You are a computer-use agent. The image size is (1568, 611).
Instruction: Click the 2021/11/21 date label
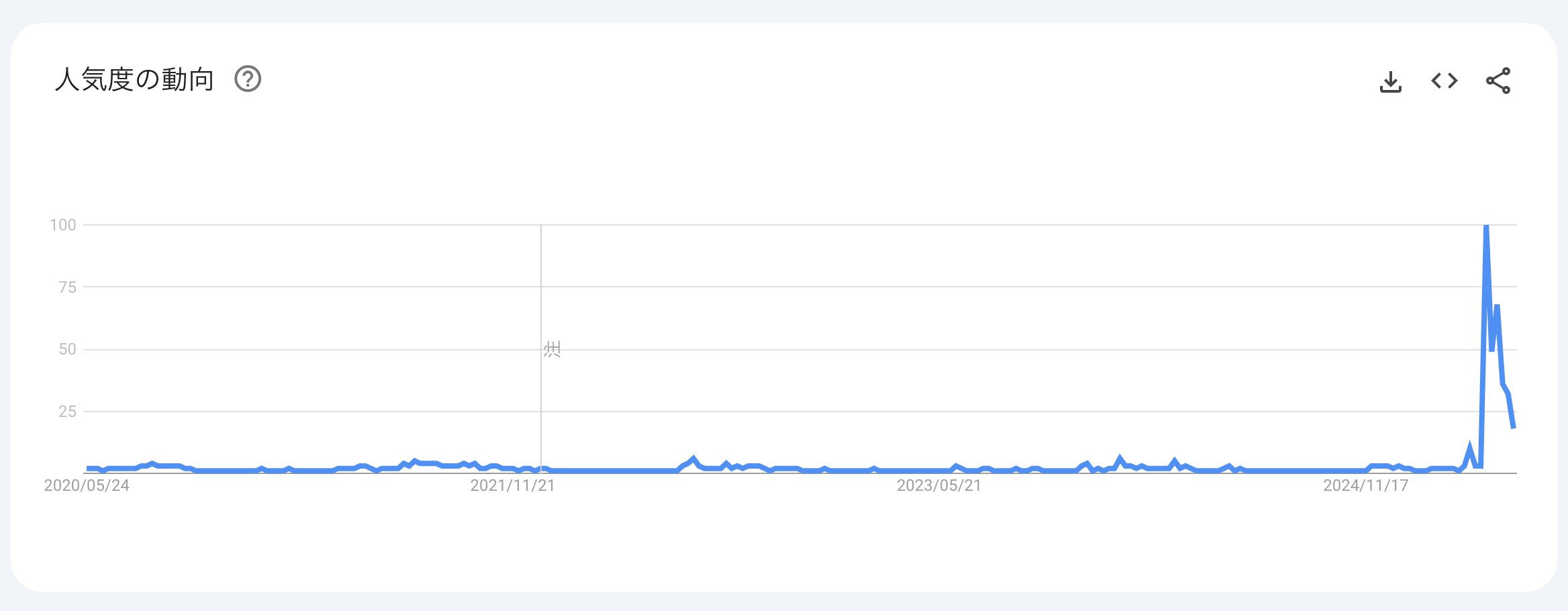tap(513, 485)
